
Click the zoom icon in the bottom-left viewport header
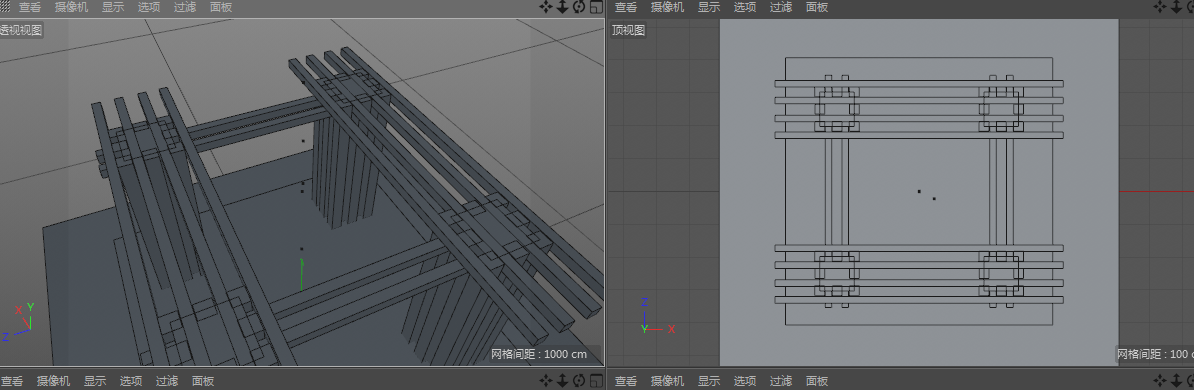point(563,380)
